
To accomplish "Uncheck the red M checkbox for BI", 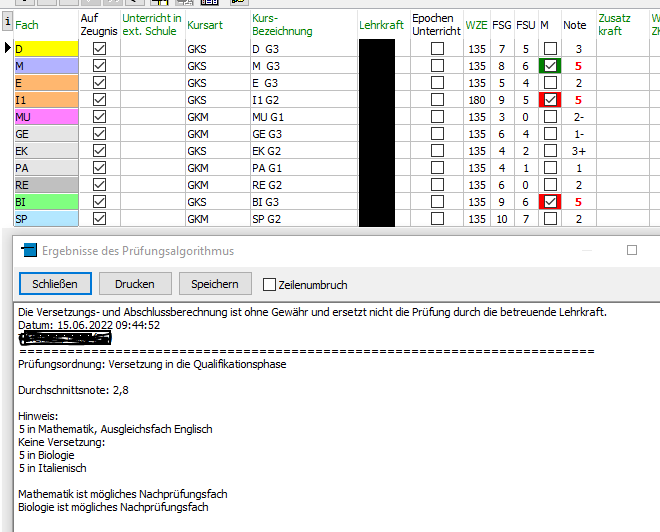I will pos(550,202).
